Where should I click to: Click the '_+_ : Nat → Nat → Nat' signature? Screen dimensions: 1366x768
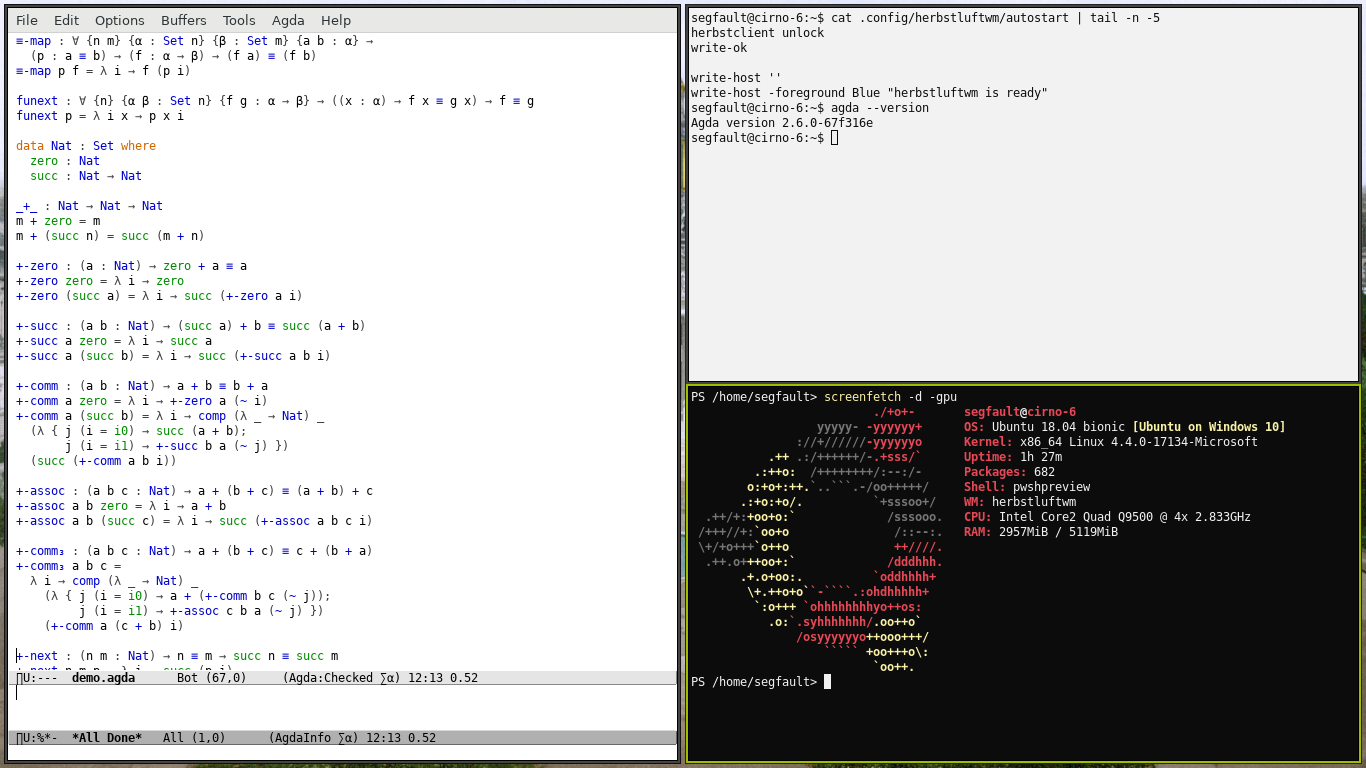(x=89, y=206)
